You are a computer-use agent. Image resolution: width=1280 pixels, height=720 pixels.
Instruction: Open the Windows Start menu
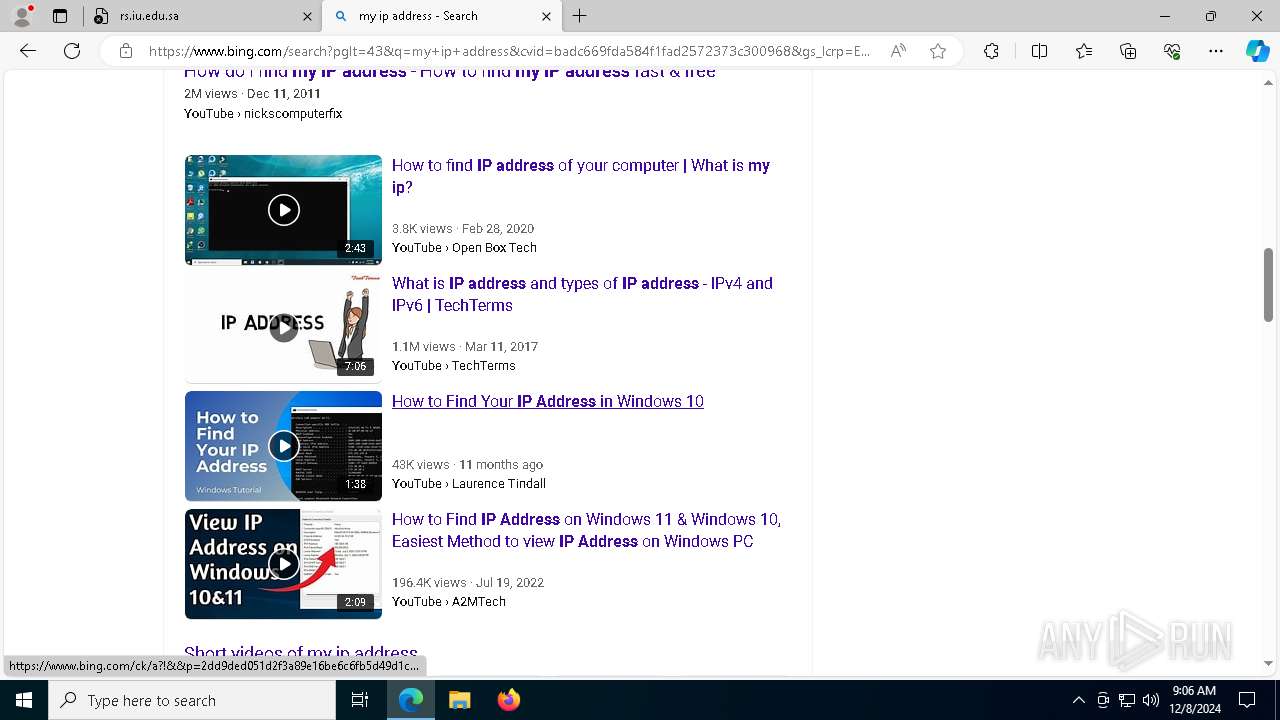[x=24, y=700]
